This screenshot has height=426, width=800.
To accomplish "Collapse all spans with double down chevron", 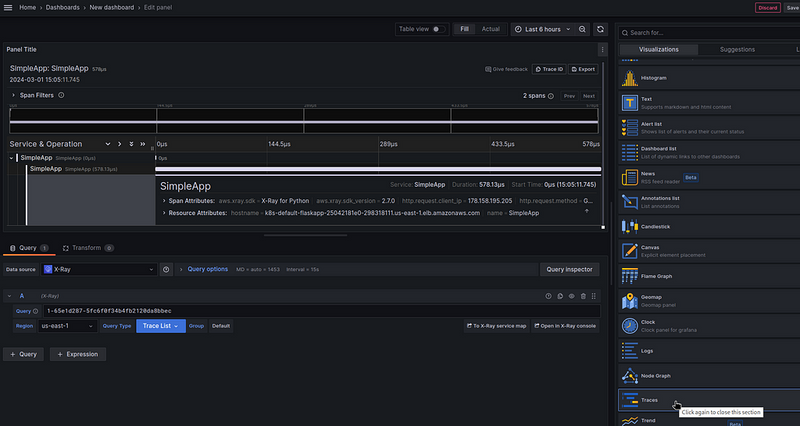I will [x=131, y=144].
